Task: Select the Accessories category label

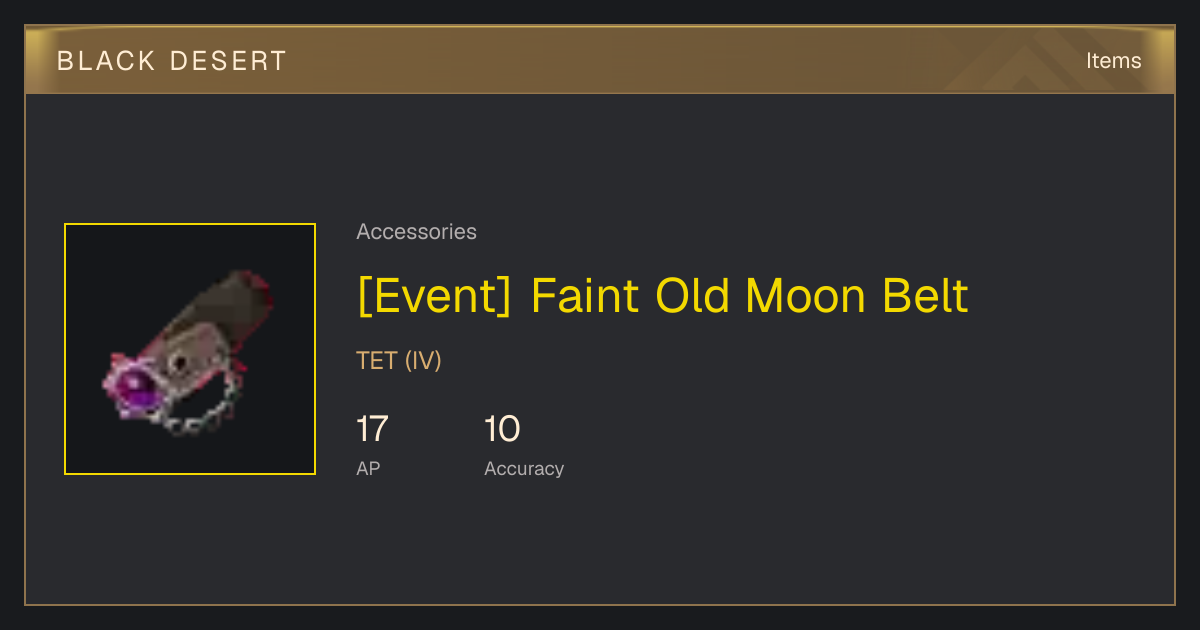Action: [416, 232]
